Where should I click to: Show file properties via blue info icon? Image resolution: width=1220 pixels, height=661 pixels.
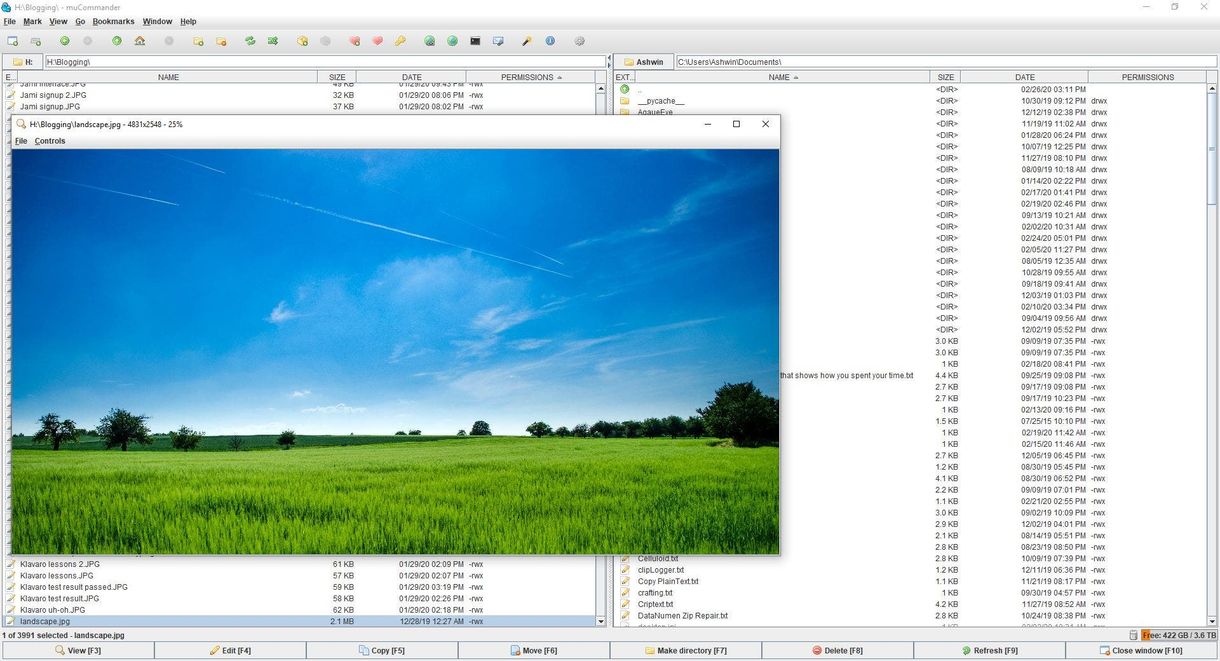point(550,41)
